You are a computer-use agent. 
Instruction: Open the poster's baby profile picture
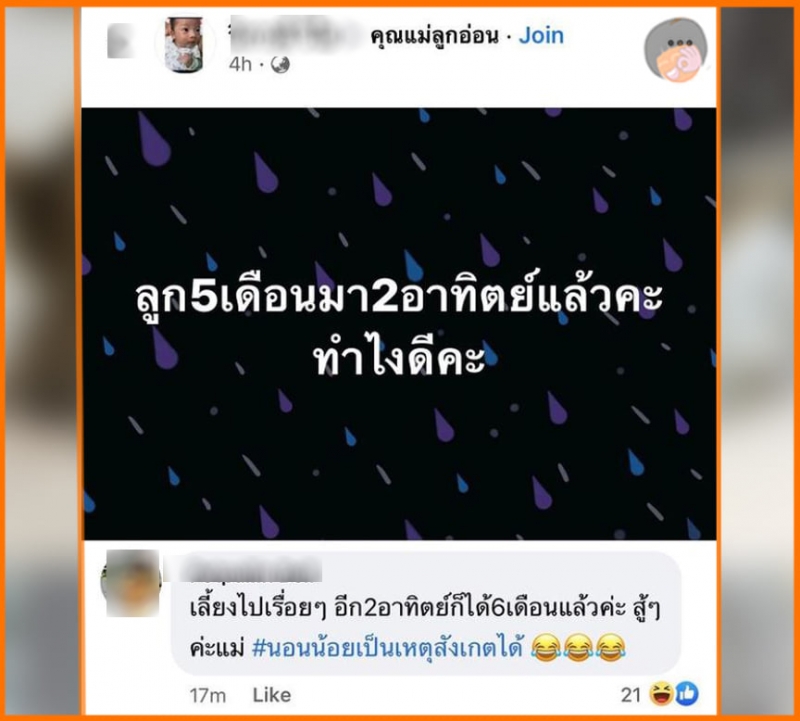pos(184,44)
